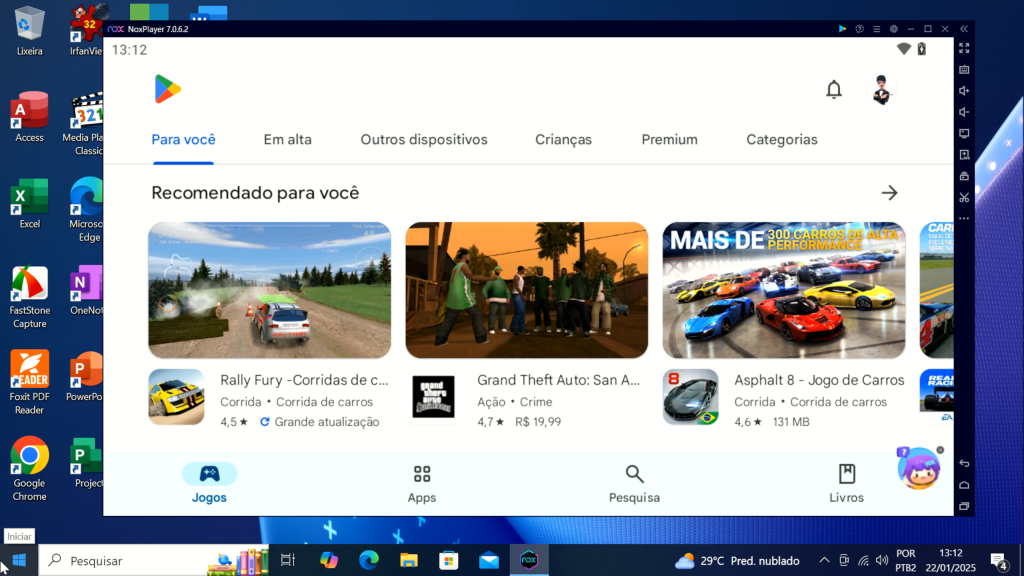Screen dimensions: 1024x576
Task: Open the NoxPlayer settings gear icon
Action: coord(893,29)
